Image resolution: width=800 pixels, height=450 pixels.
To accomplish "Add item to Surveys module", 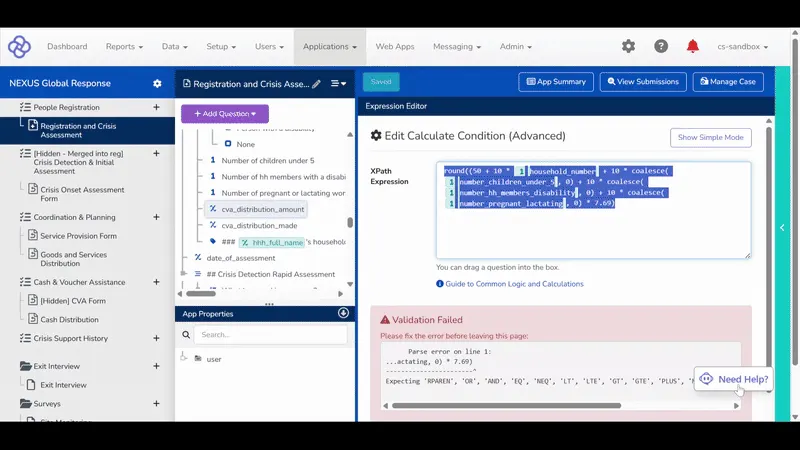I will (156, 403).
